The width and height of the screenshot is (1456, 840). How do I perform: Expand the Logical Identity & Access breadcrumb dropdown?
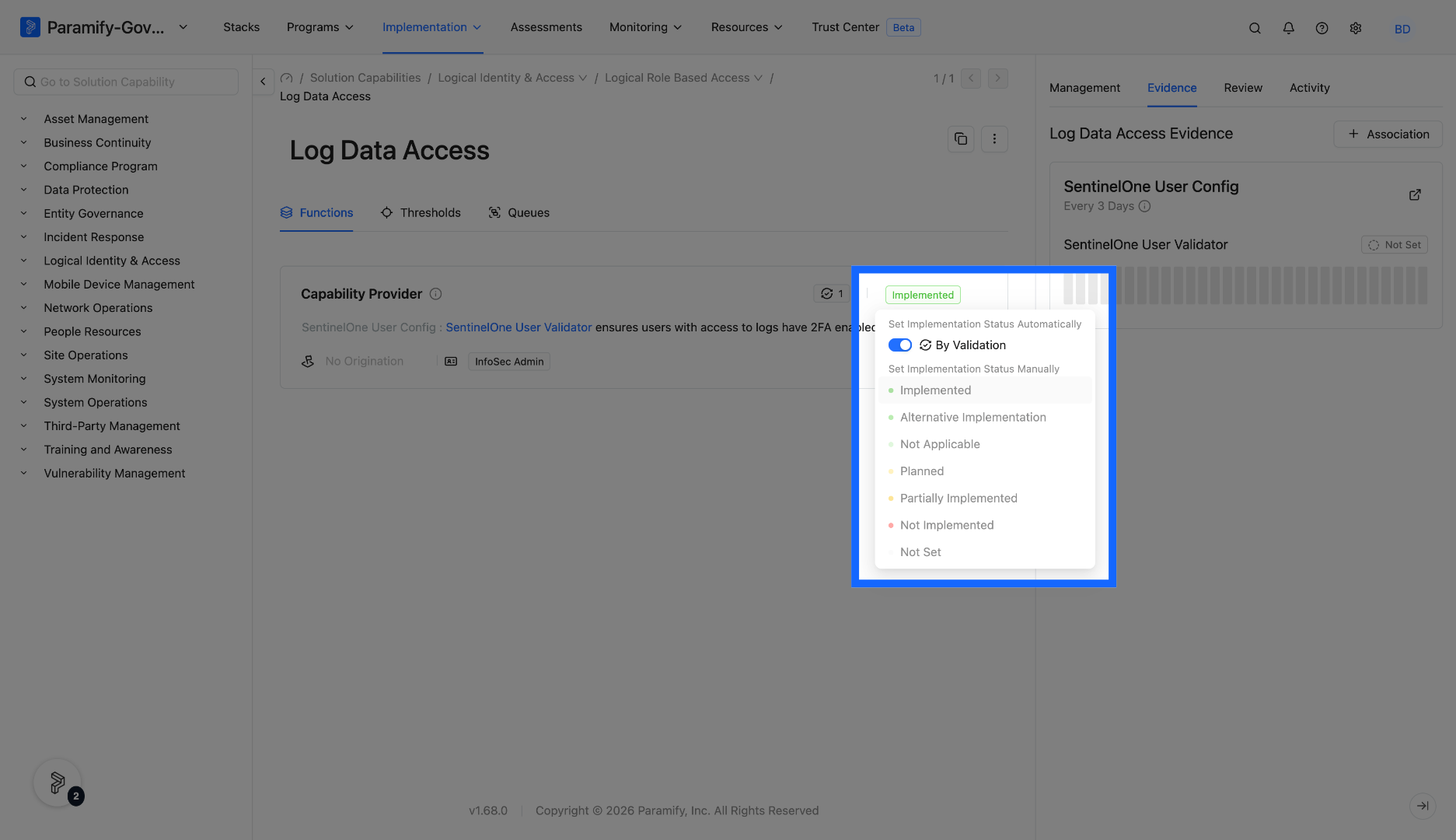tap(583, 78)
